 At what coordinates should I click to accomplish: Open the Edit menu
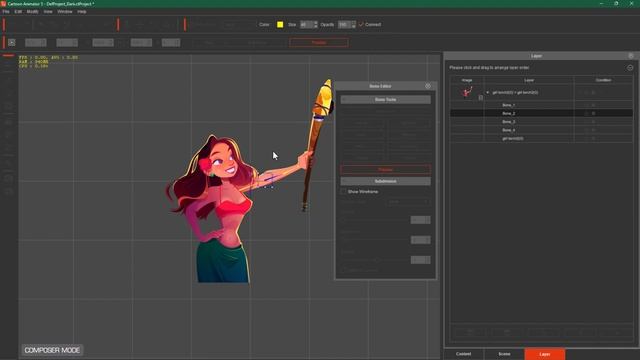point(18,12)
